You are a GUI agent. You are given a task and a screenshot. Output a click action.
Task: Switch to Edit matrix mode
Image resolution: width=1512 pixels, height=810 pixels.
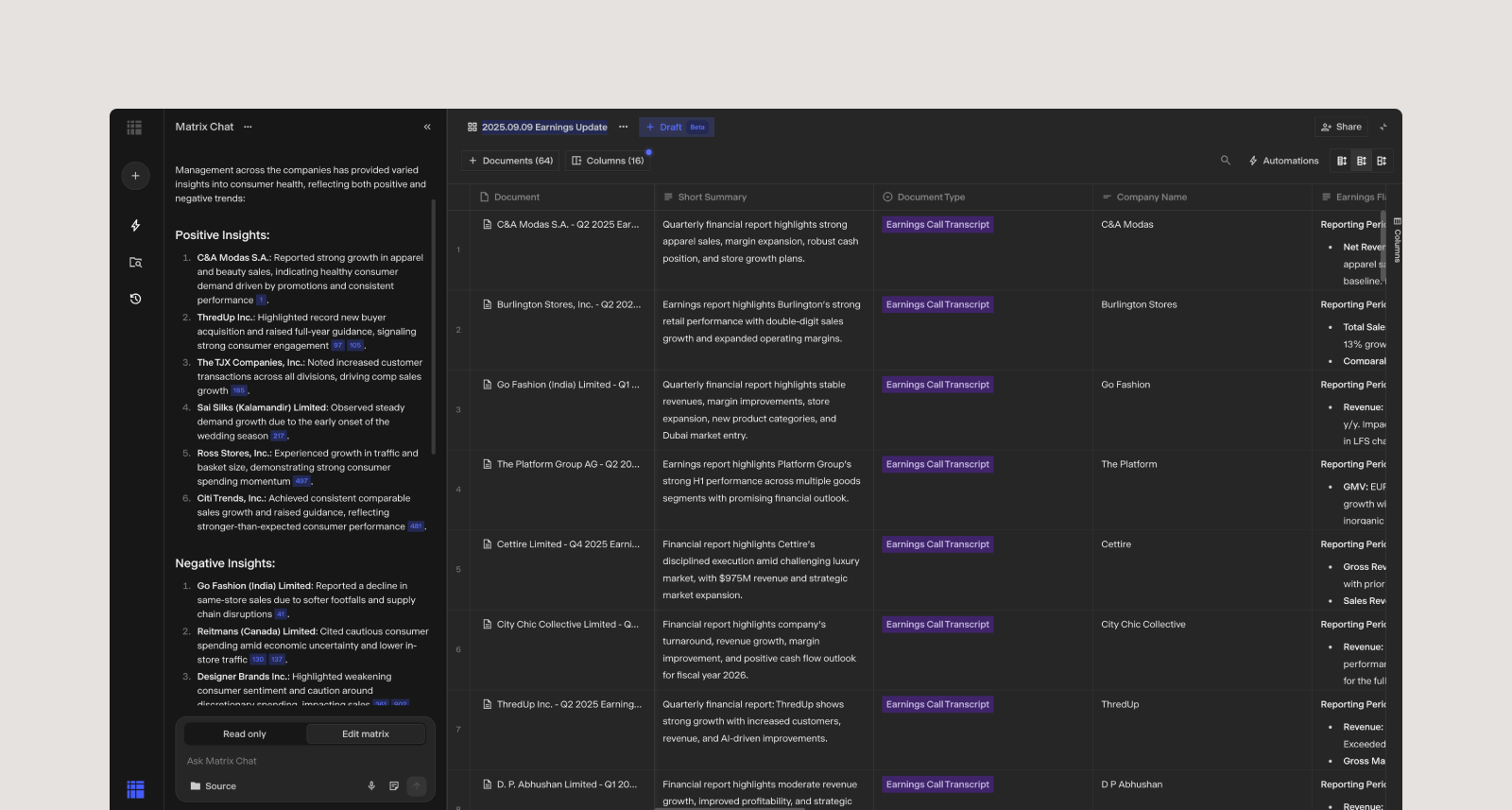tap(365, 734)
